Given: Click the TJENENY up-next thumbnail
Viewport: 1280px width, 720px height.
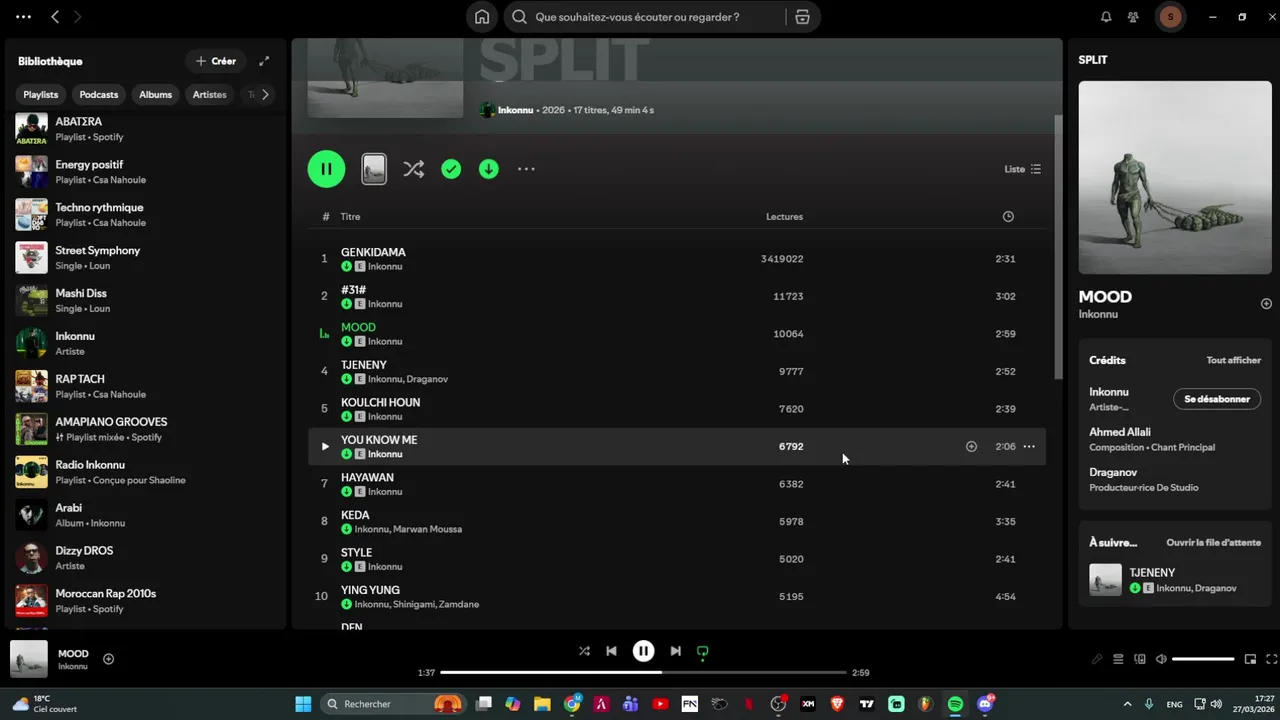Looking at the screenshot, I should (x=1106, y=580).
